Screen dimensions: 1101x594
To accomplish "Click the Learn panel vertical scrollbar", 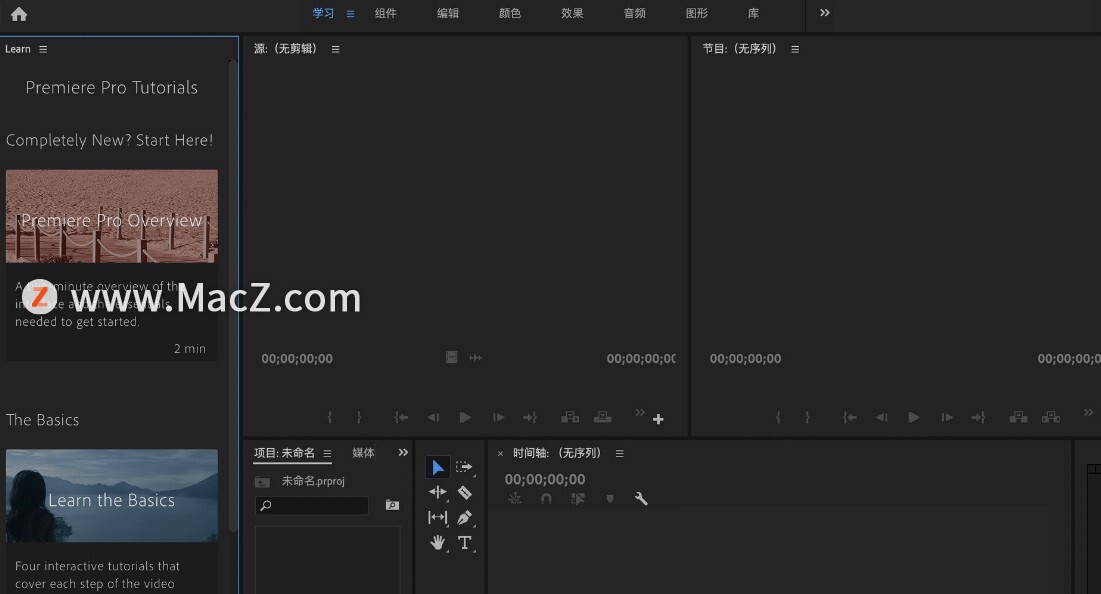I will click(233, 297).
